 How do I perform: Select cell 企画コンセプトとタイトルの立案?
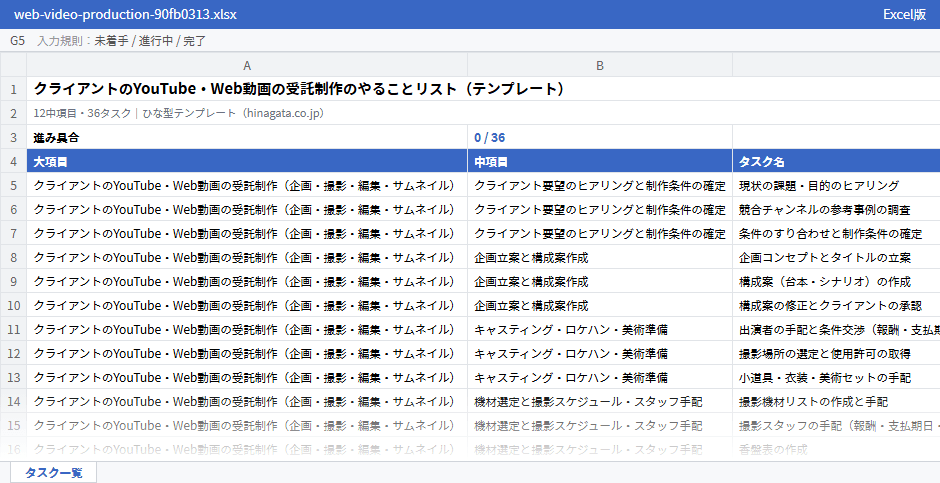[x=836, y=257]
